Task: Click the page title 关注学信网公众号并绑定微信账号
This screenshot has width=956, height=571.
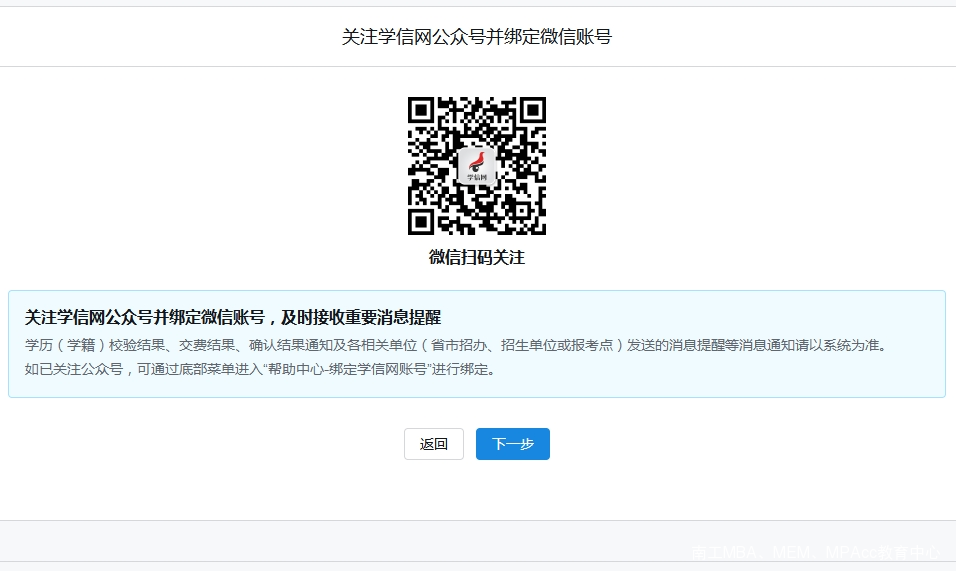Action: click(x=477, y=37)
